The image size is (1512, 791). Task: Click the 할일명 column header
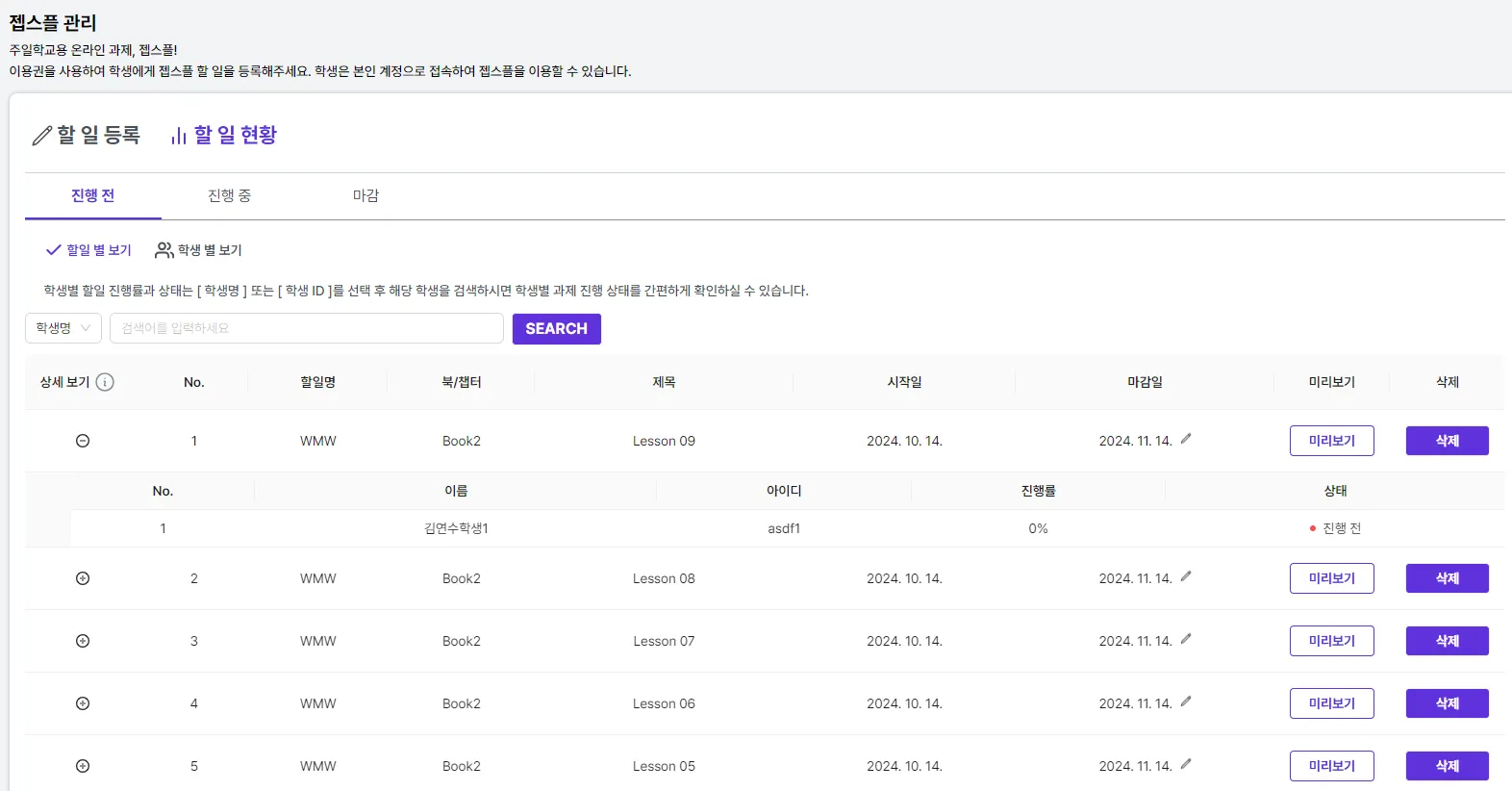point(318,382)
